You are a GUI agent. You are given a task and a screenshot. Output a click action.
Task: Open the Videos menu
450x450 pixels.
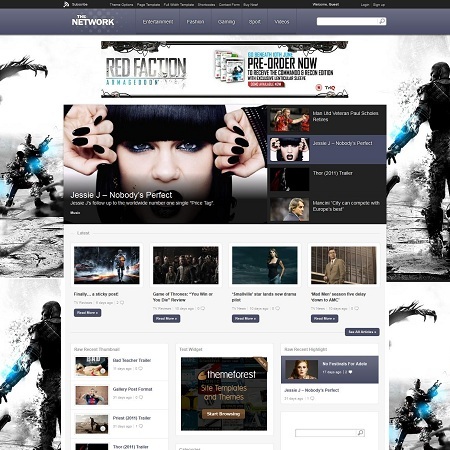point(282,22)
